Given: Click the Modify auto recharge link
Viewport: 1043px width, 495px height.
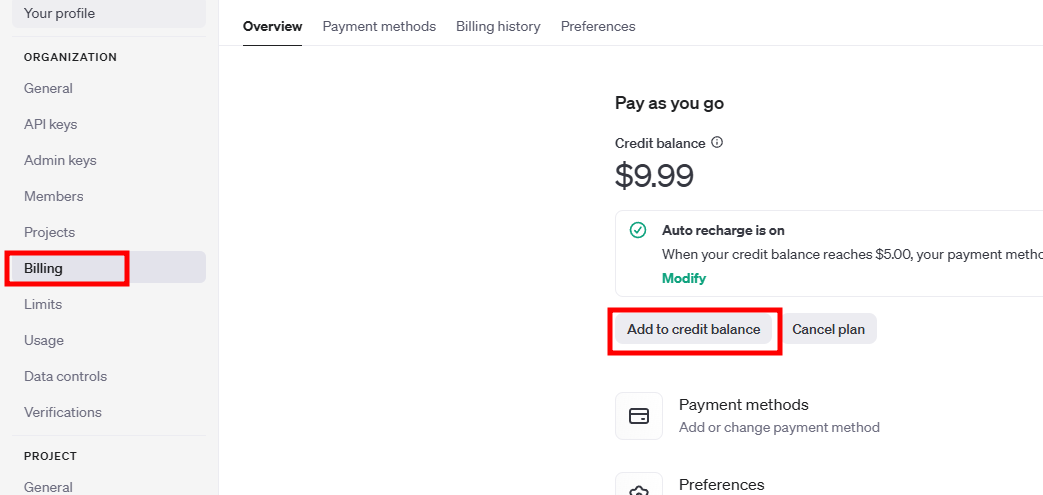Looking at the screenshot, I should pyautogui.click(x=684, y=278).
